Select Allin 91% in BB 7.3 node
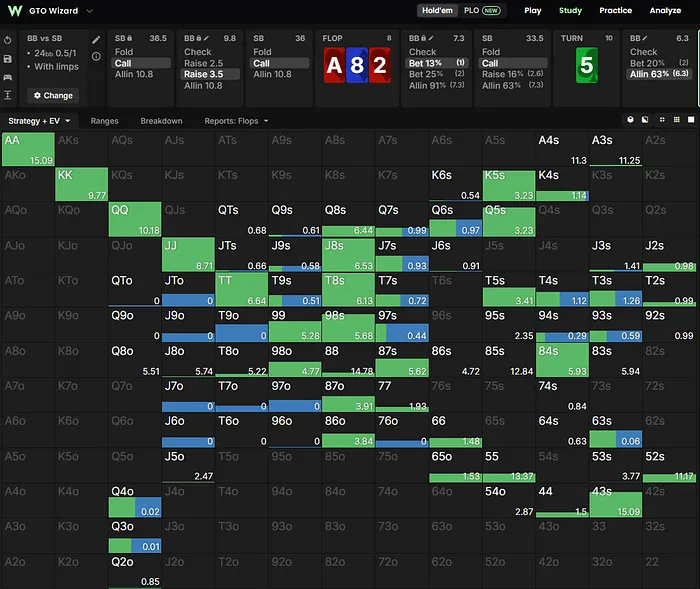 (437, 85)
